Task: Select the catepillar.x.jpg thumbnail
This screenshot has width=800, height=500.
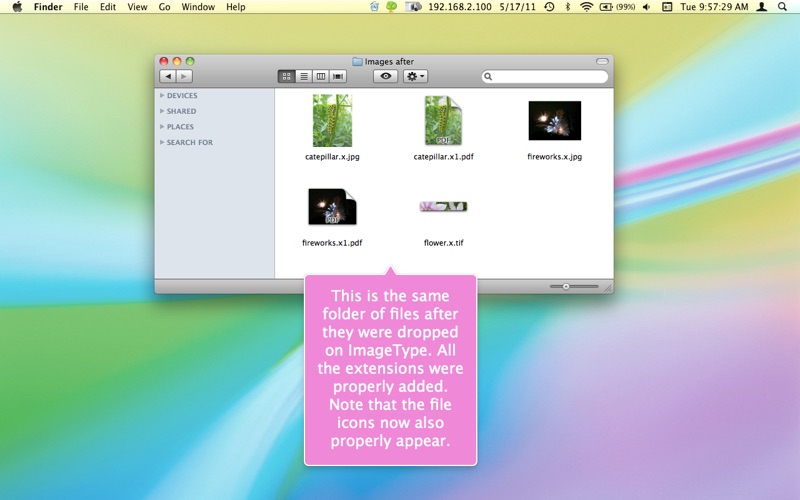Action: [x=332, y=120]
